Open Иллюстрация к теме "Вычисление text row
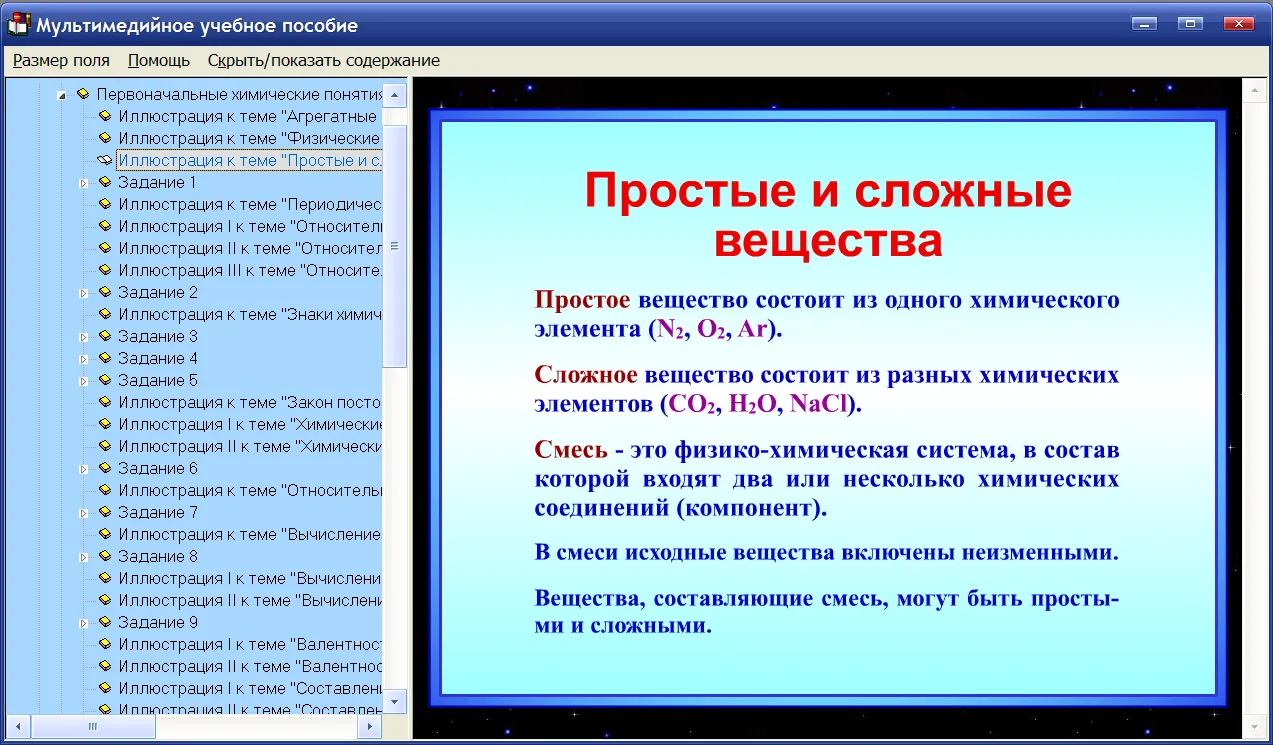The image size is (1273, 745). 250,535
